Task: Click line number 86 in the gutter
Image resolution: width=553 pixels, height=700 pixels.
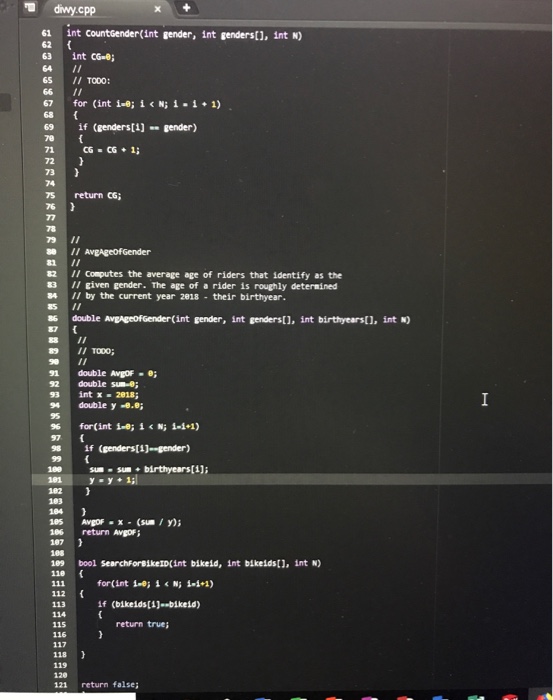Action: point(53,318)
